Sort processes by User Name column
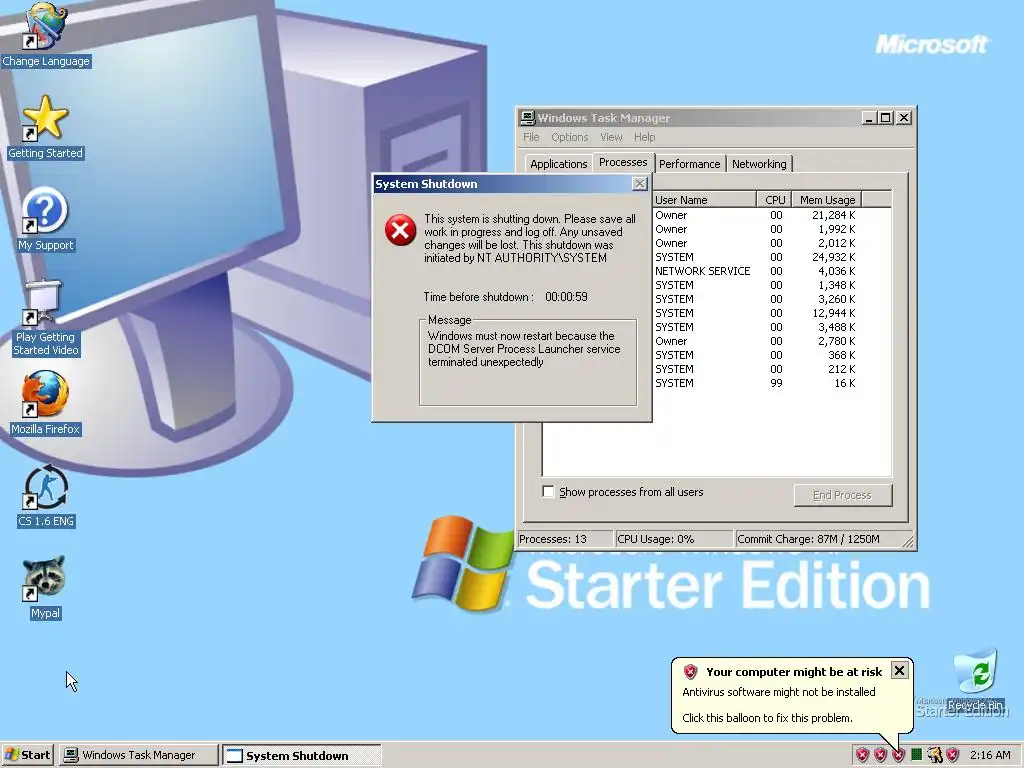Screen dimensions: 1024x768 pyautogui.click(x=704, y=200)
